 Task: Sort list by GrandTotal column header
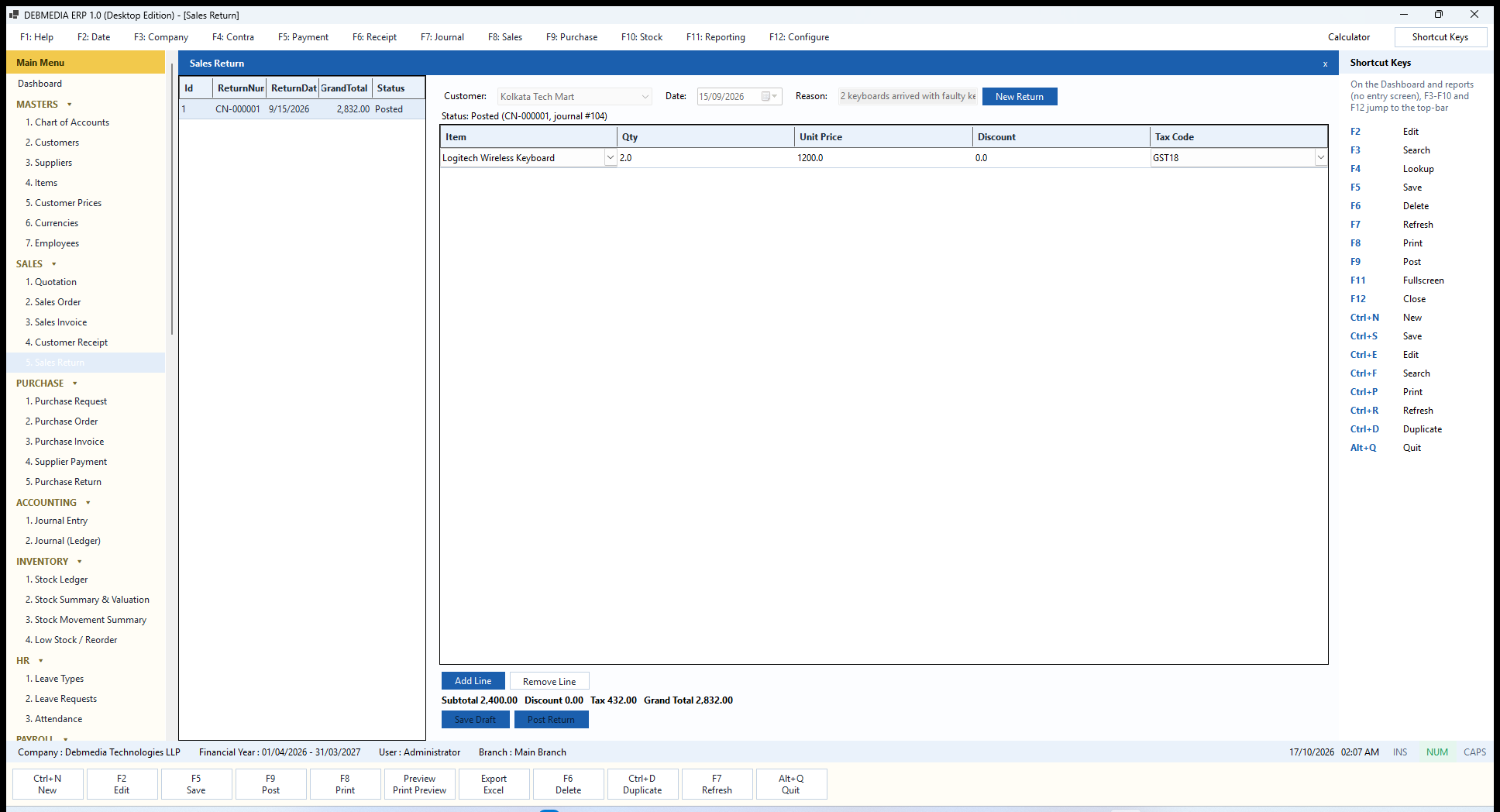(x=345, y=88)
